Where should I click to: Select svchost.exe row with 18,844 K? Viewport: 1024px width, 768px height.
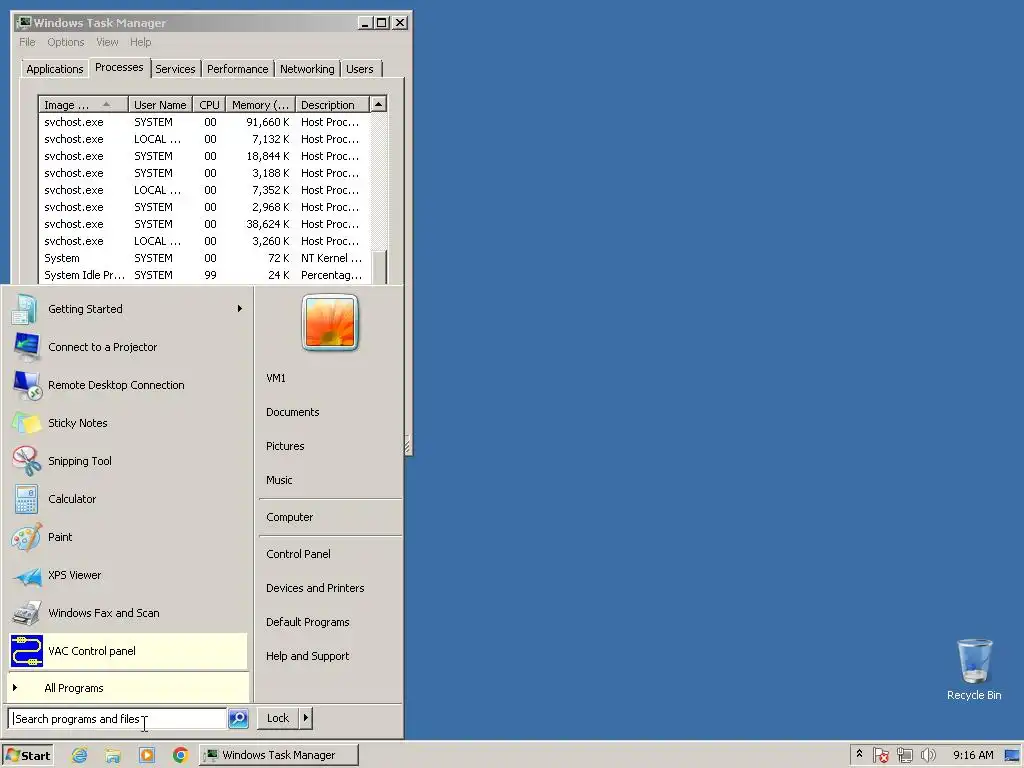(204, 156)
